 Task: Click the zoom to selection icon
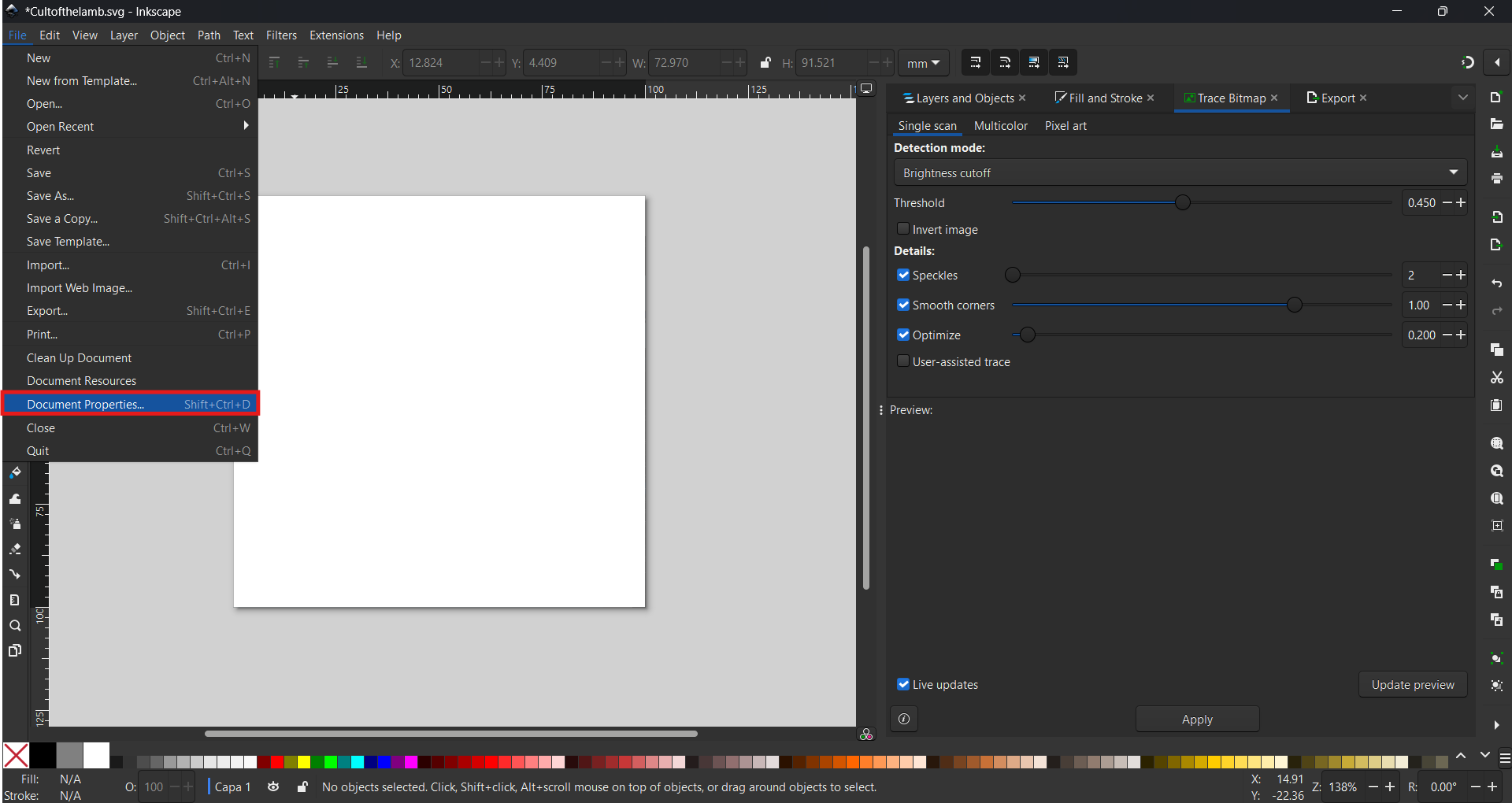(1496, 443)
